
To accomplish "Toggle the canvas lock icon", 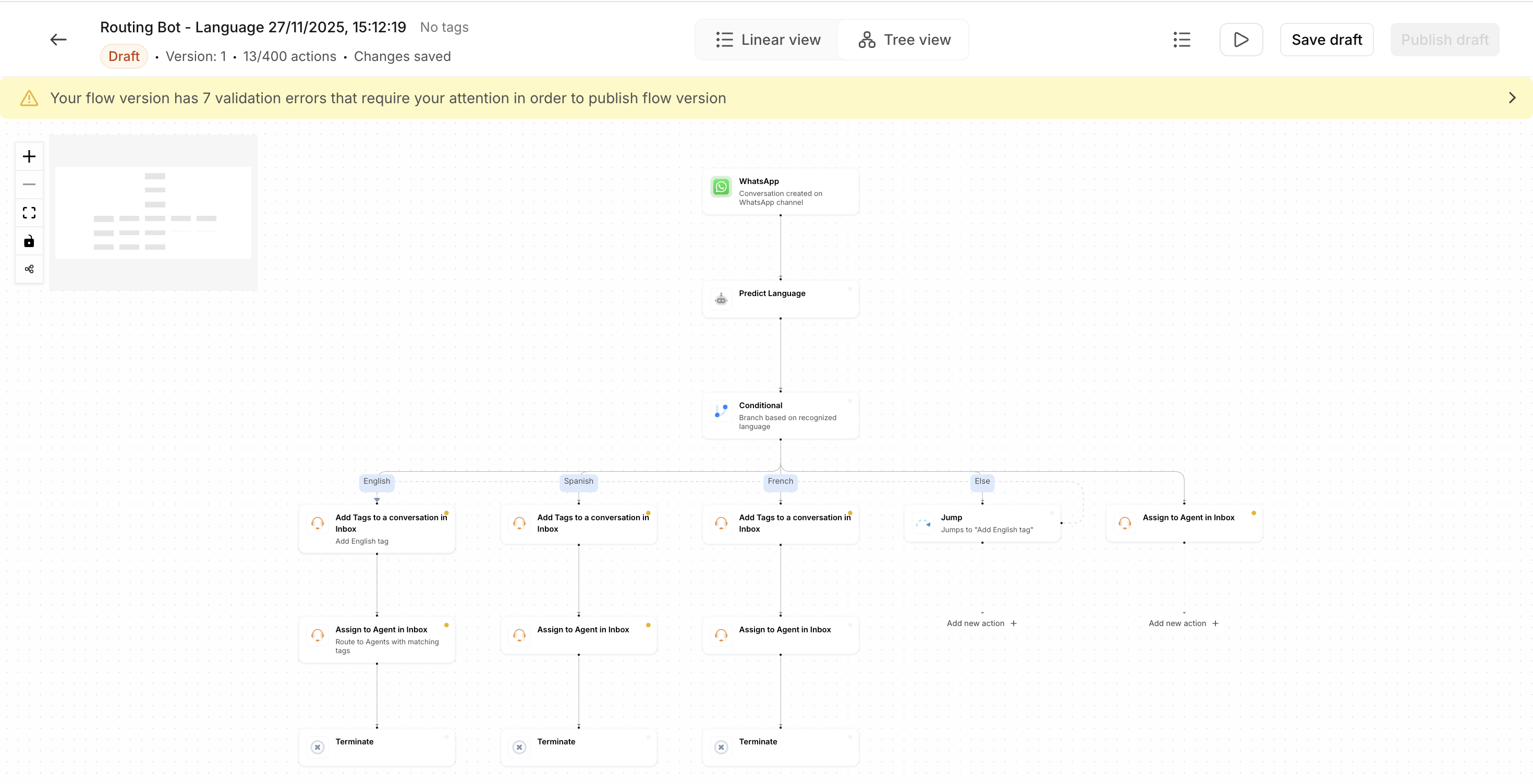I will tap(29, 241).
